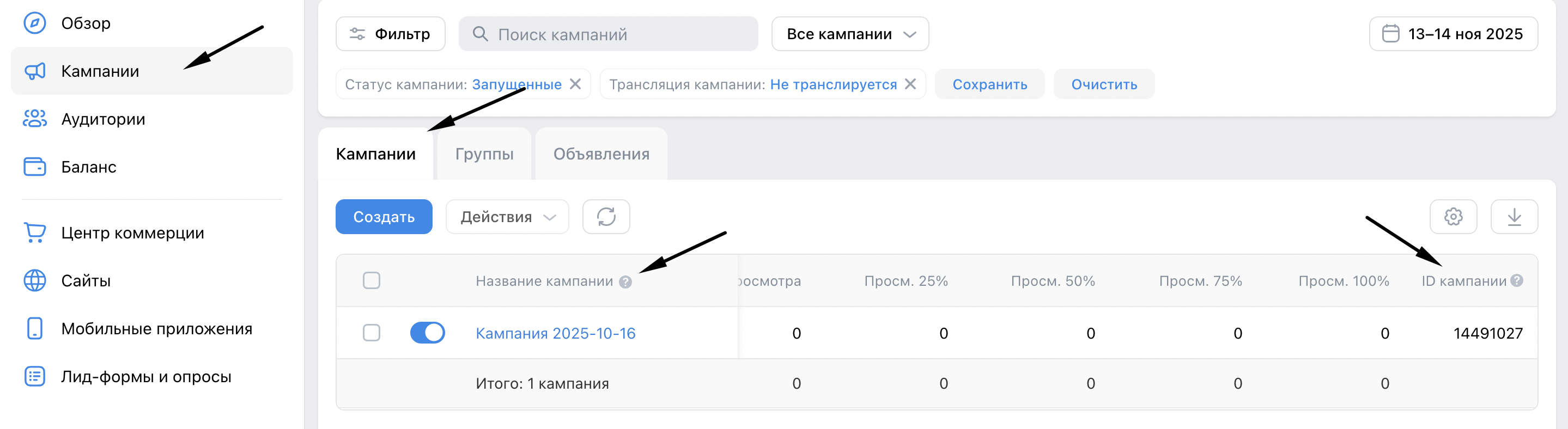1568x429 pixels.
Task: Check the Кампания 2025-10-16 row checkbox
Action: coord(372,333)
